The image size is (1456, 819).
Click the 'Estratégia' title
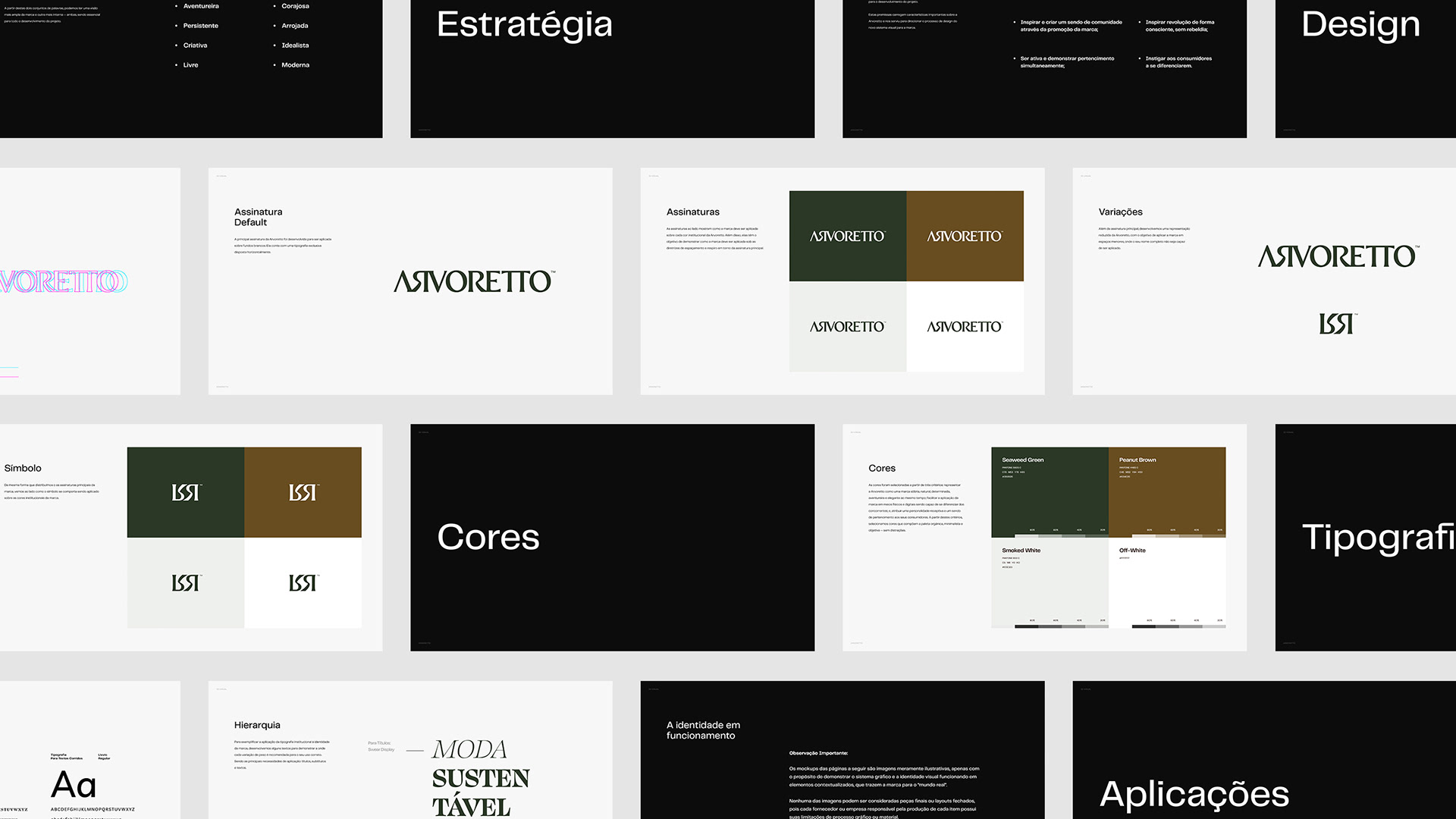tap(525, 26)
